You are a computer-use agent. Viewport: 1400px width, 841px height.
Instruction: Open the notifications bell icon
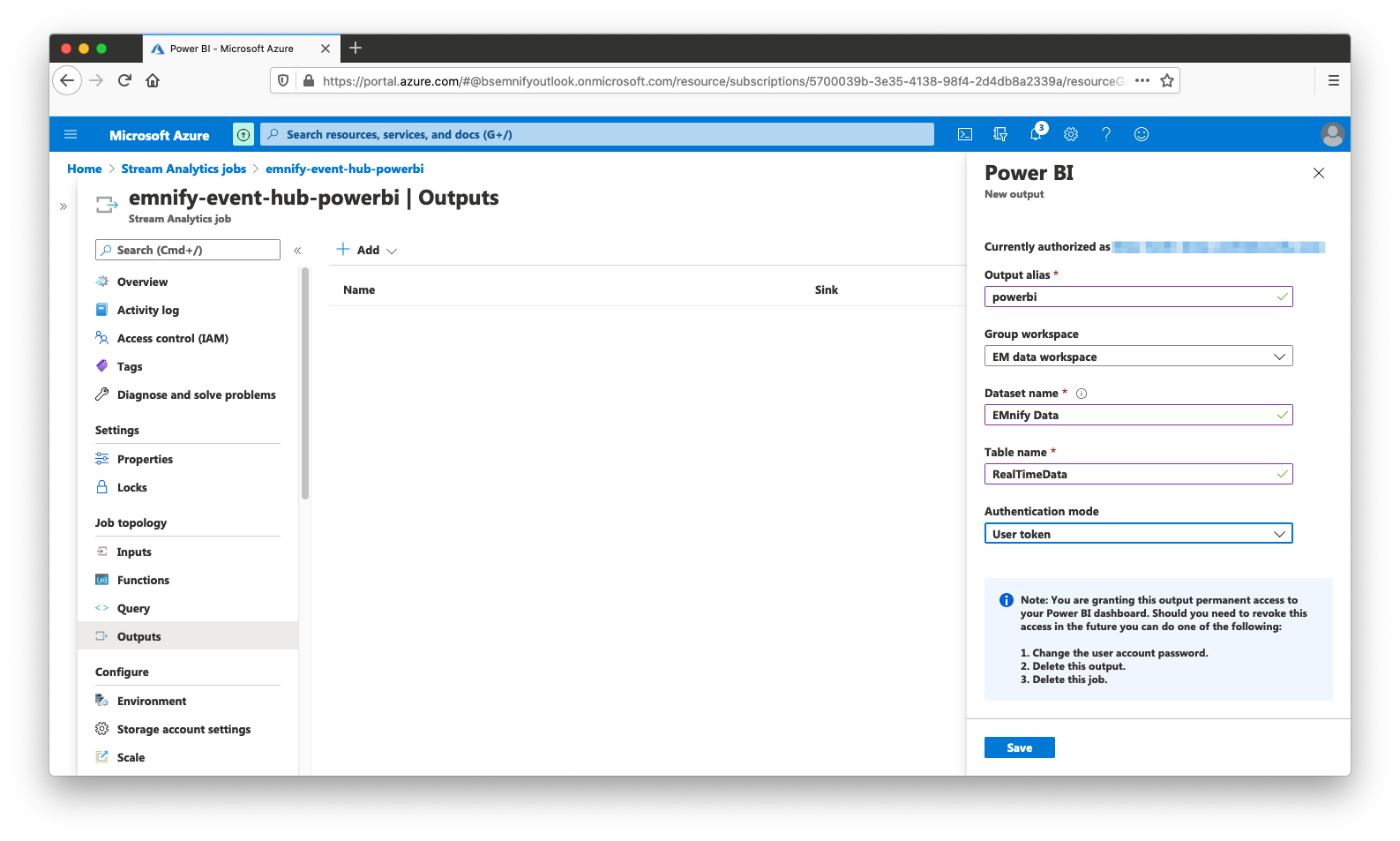coord(1036,134)
